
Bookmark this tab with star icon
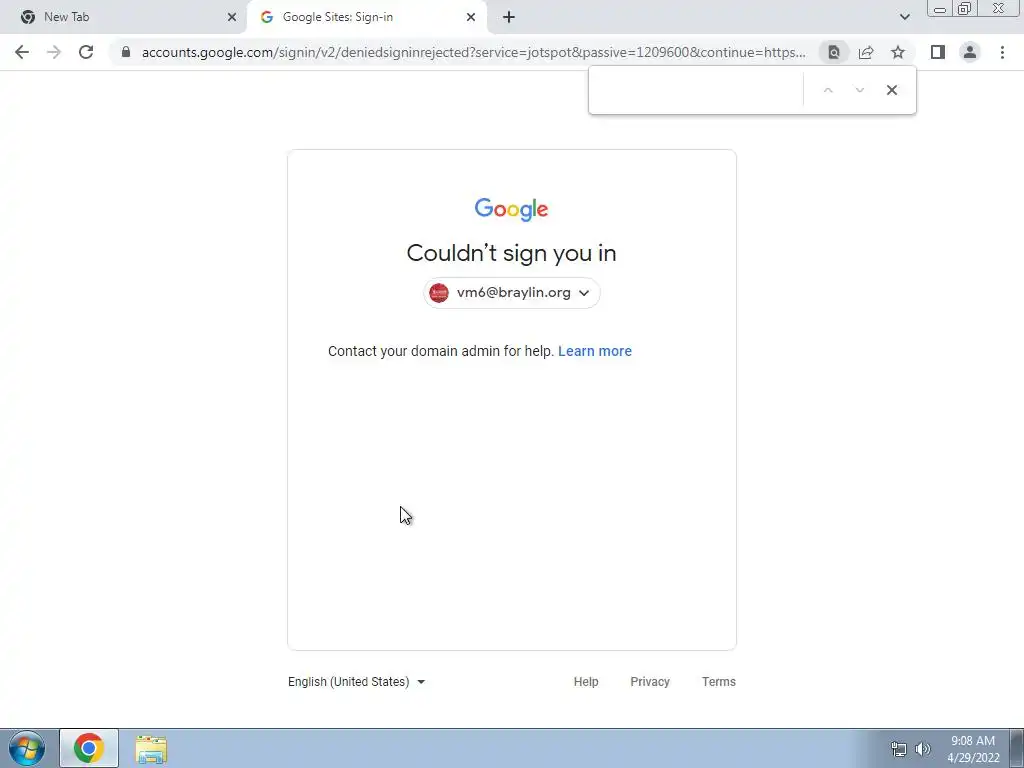898,52
